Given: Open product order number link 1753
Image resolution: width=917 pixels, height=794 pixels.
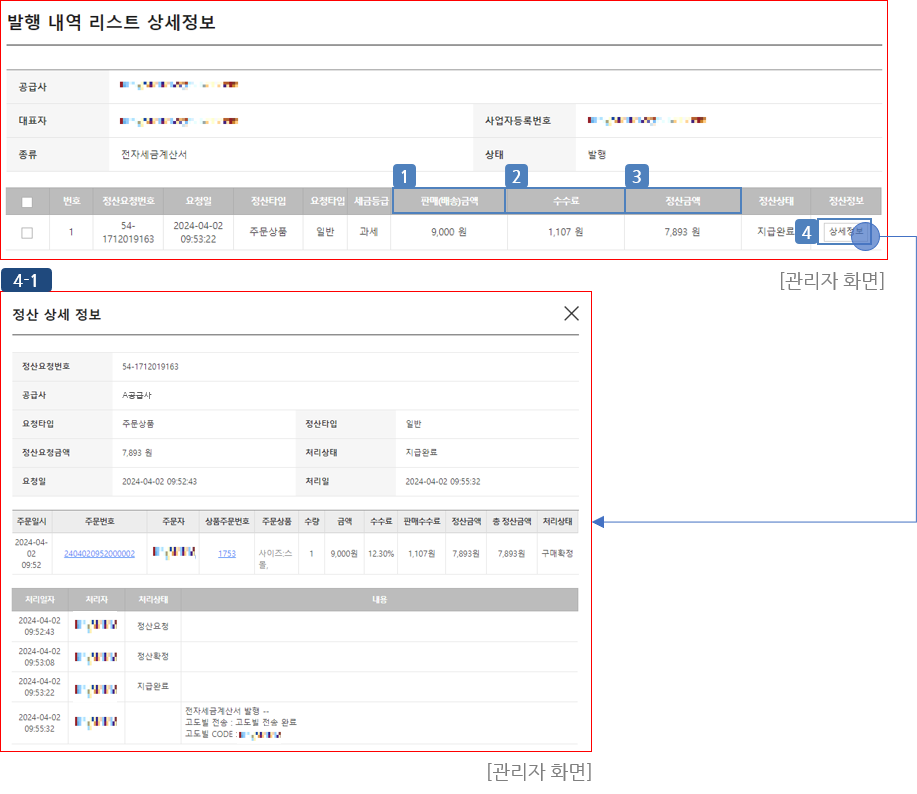Looking at the screenshot, I should click(227, 553).
